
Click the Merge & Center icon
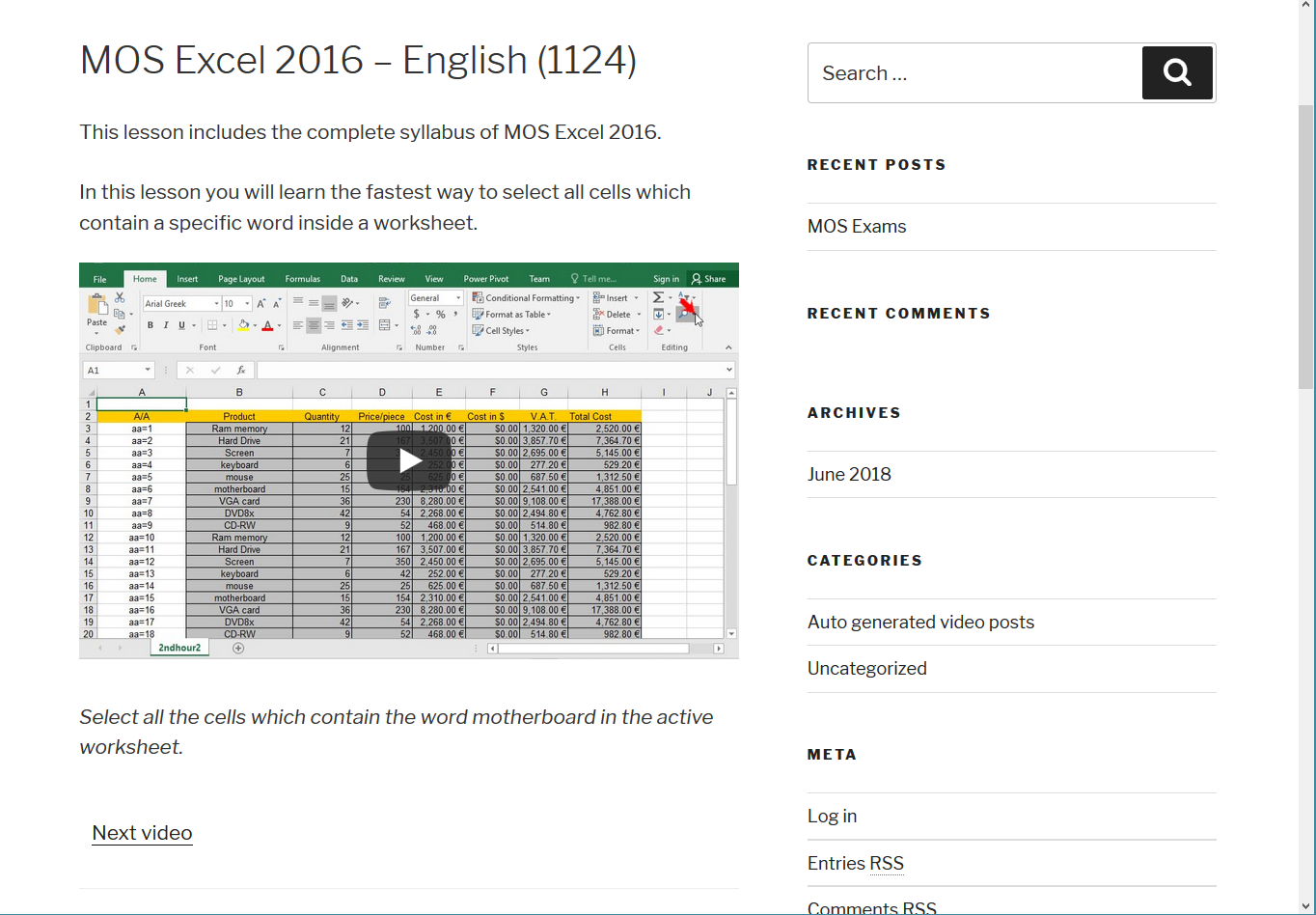click(x=384, y=325)
